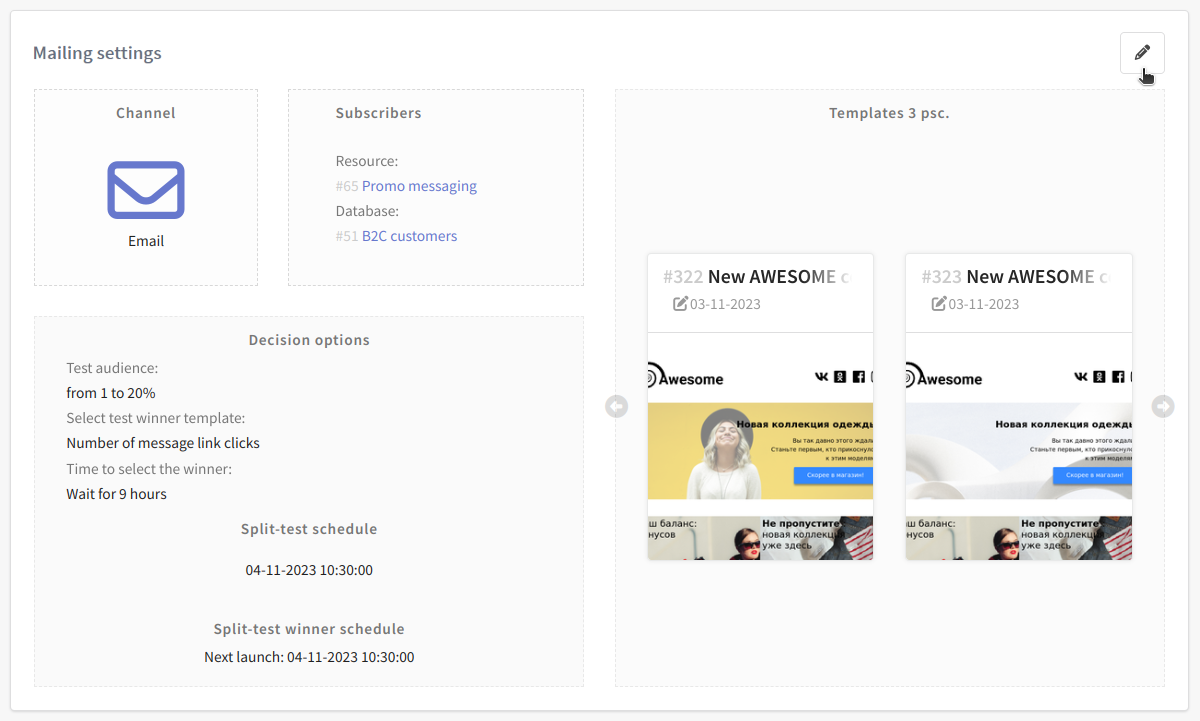Click the edit-date icon on template #322
Viewport: 1200px width, 721px height.
[681, 304]
